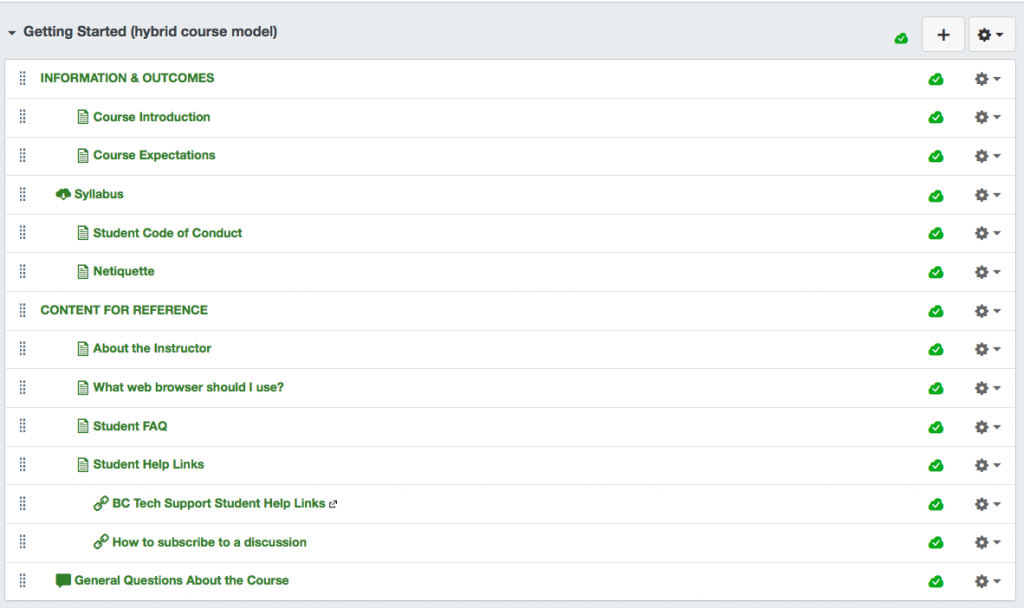Click the cloud icon beside Syllabus
Image resolution: width=1024 pixels, height=608 pixels.
tap(63, 194)
